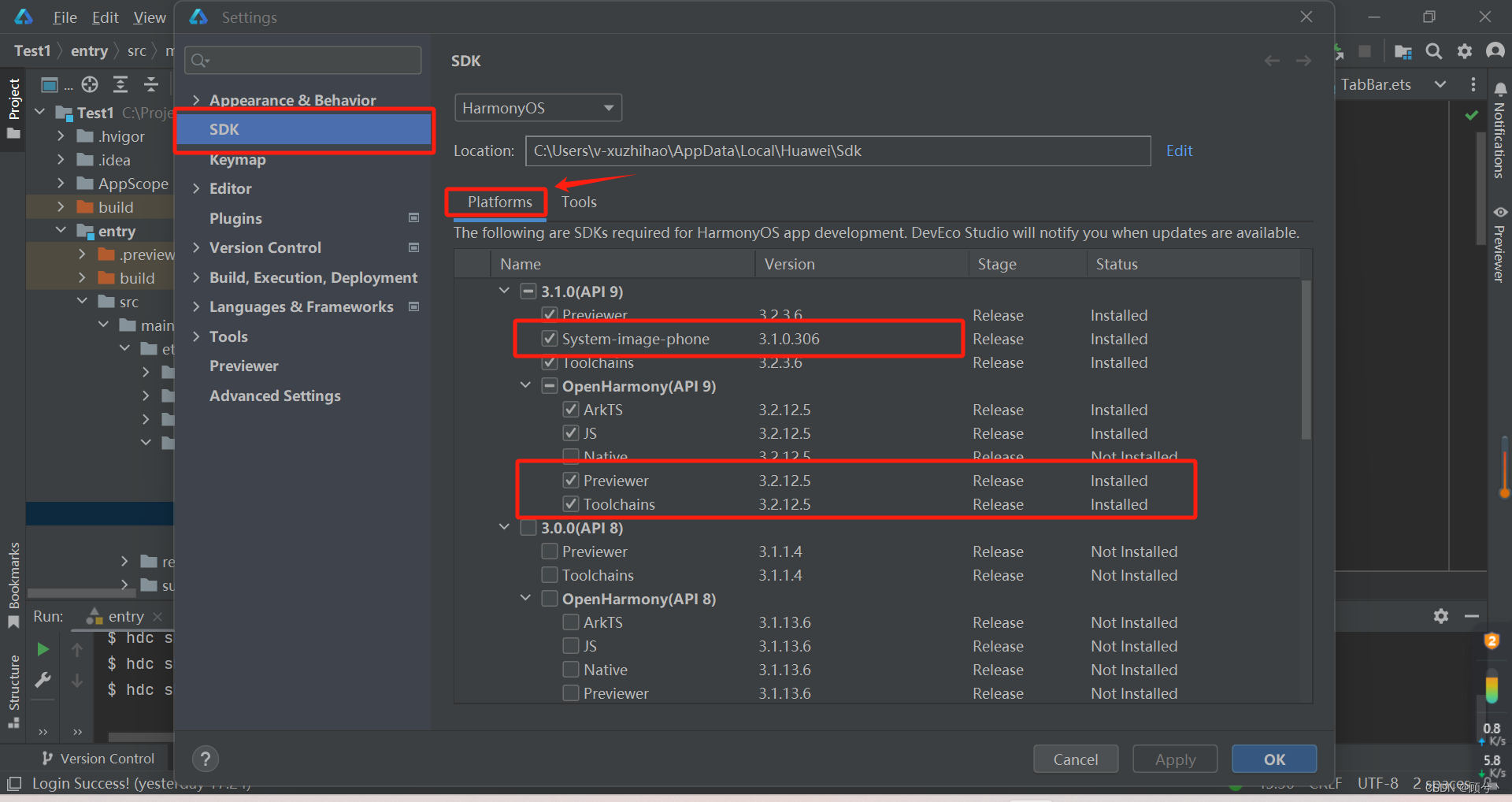Click the back navigation arrow in the SDK header

(1272, 61)
